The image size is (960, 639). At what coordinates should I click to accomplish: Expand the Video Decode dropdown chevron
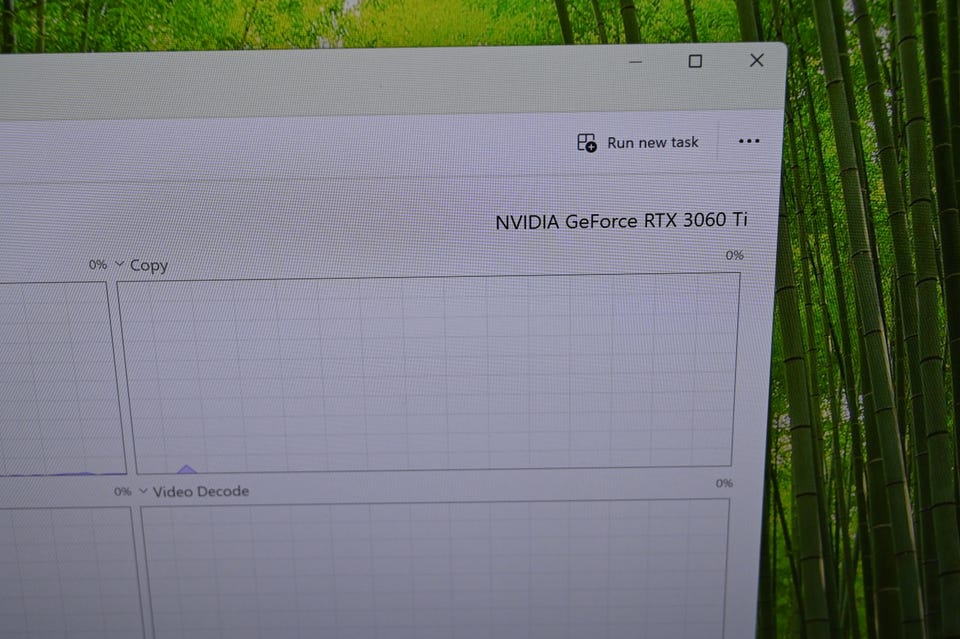(143, 491)
